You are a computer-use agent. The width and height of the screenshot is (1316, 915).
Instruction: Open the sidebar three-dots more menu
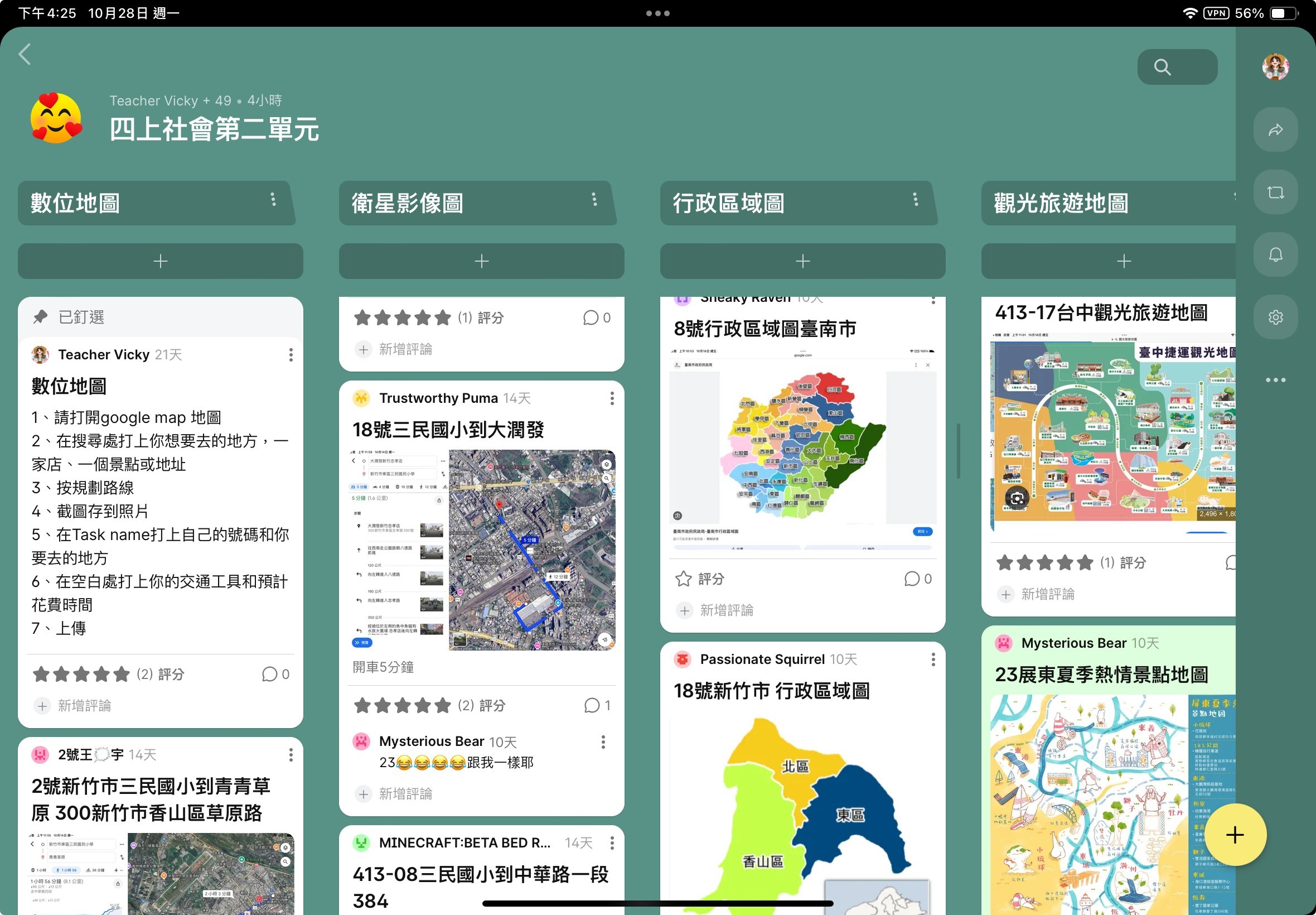coord(1275,379)
